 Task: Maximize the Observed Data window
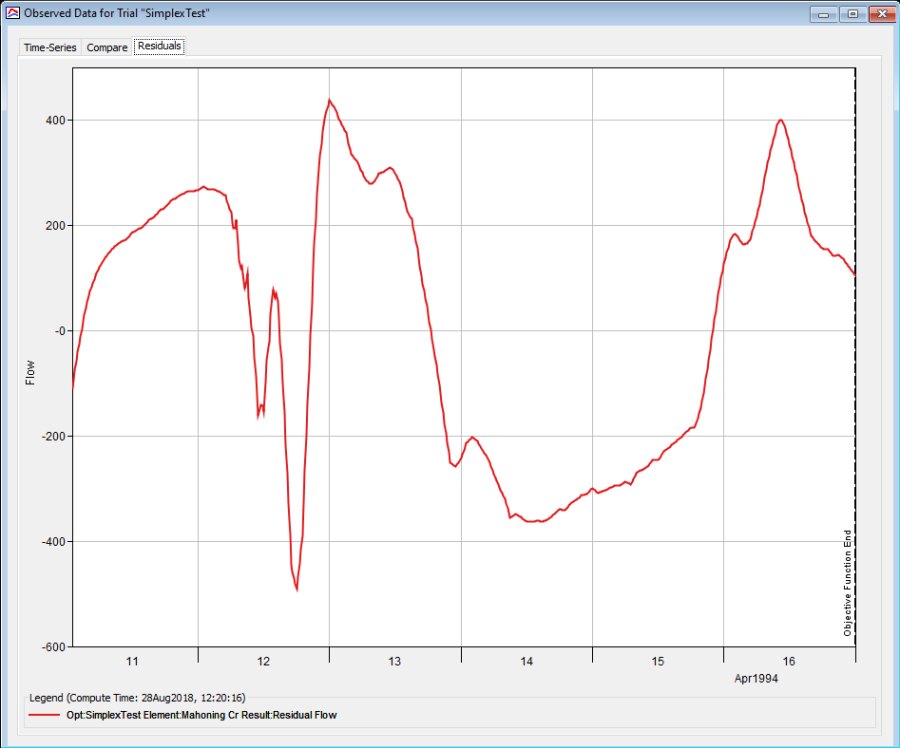[852, 14]
